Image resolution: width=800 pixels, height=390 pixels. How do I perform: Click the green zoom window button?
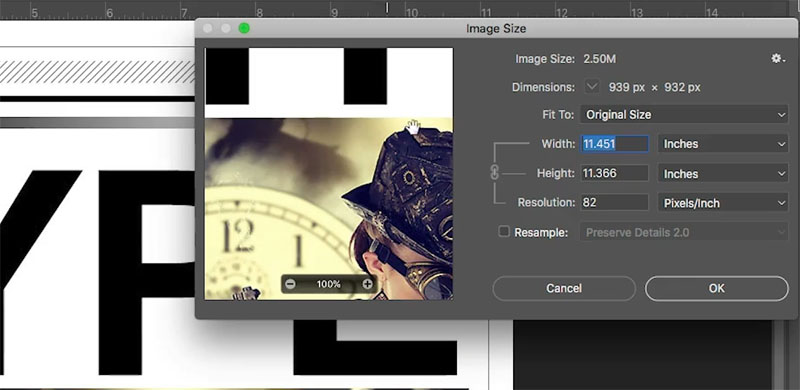pos(244,28)
